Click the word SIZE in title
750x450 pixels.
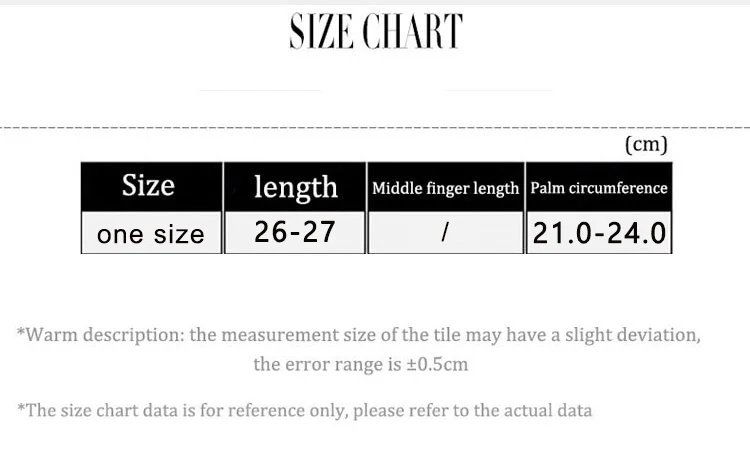tap(322, 32)
